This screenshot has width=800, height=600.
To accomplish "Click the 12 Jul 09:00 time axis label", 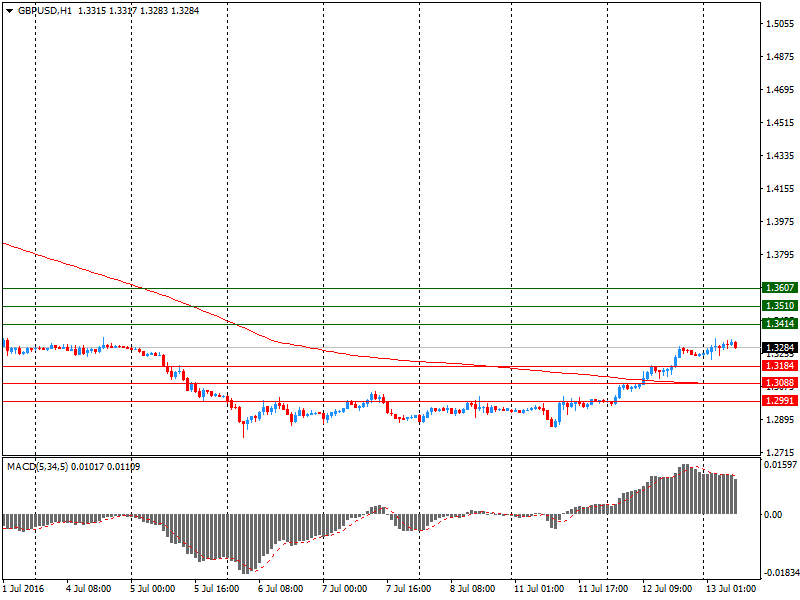I will click(667, 589).
